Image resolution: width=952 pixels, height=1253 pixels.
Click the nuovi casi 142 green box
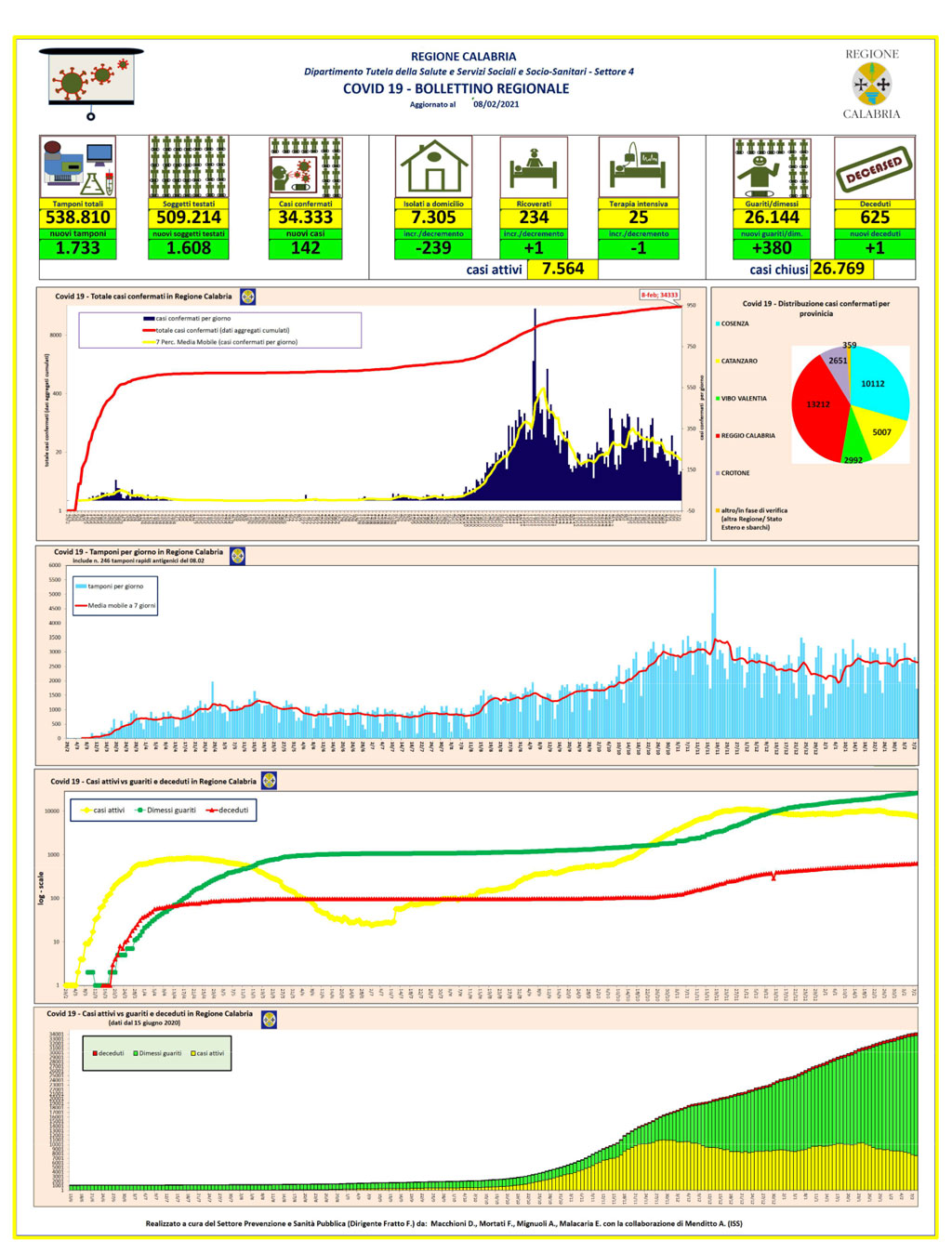(306, 248)
